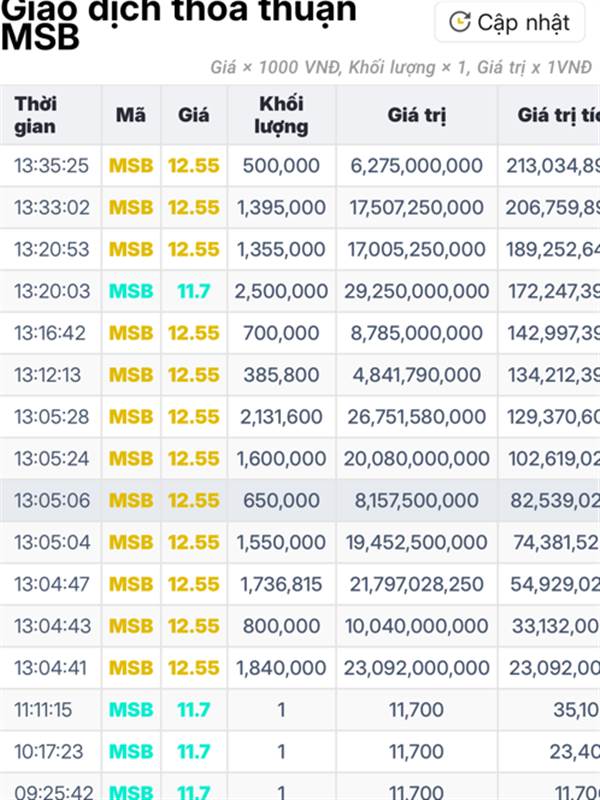This screenshot has height=800, width=600.
Task: Click the 12.55 price at 13:33:02
Action: 193,208
